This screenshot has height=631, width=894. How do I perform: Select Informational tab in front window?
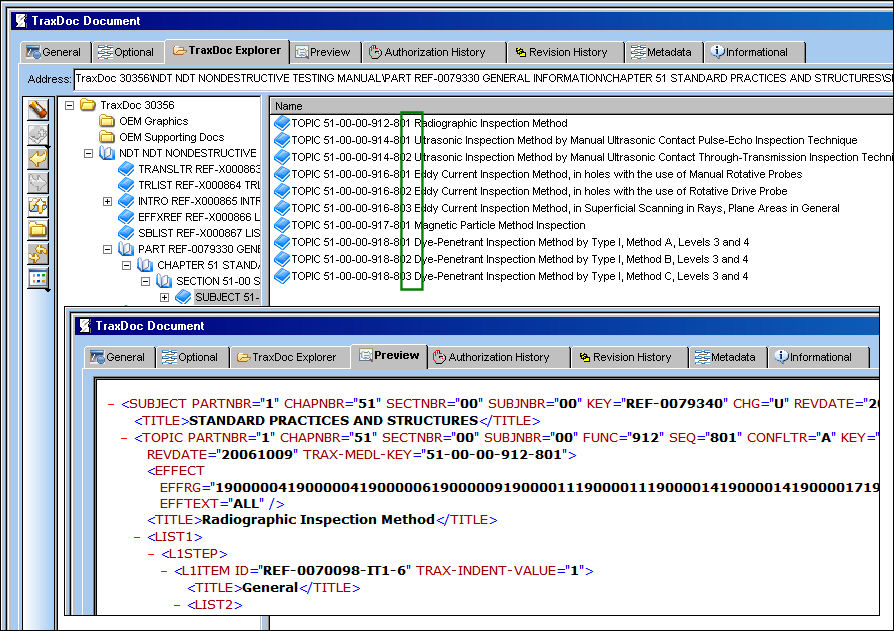point(818,357)
